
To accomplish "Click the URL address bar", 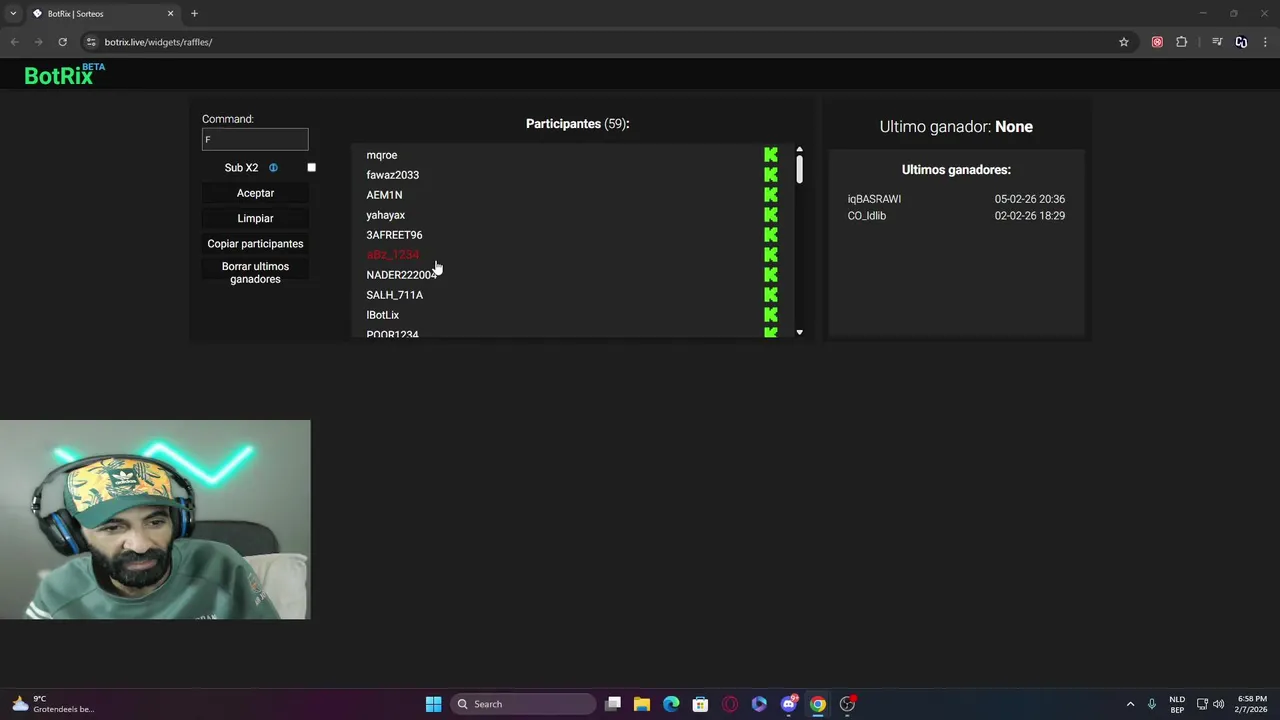I will (x=600, y=42).
